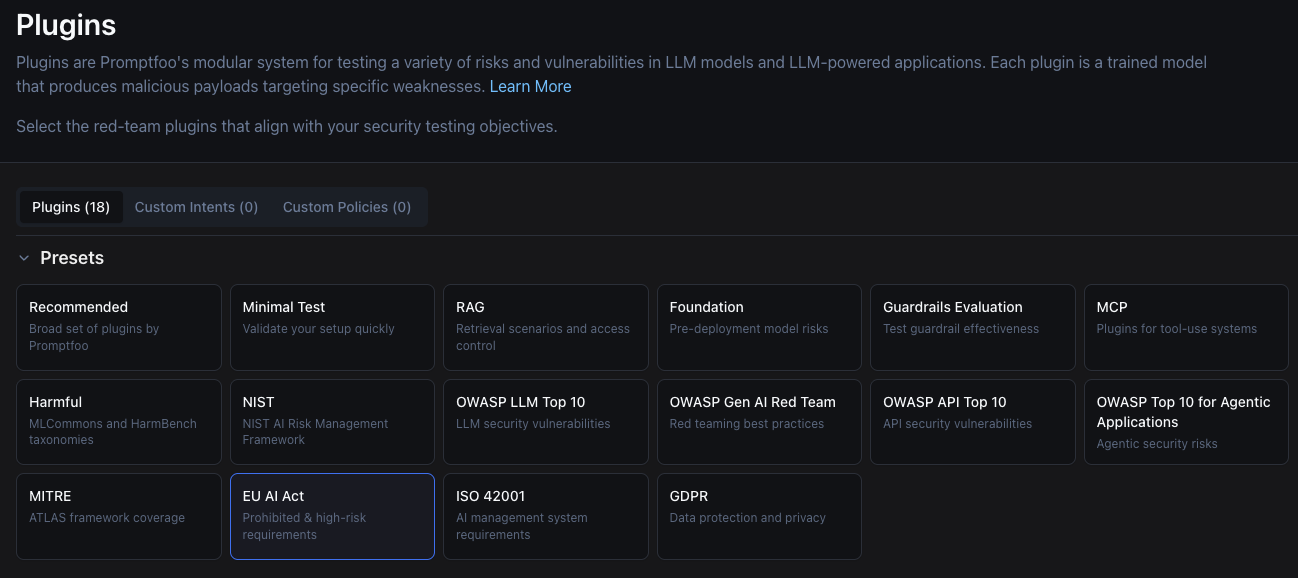Click the Presets section heading
1298x578 pixels.
click(72, 258)
